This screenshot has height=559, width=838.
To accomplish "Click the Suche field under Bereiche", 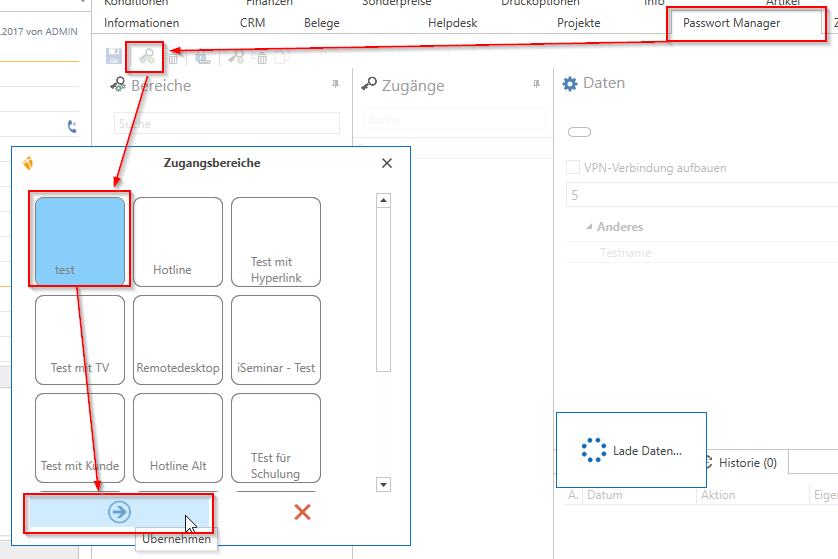I will coord(226,123).
